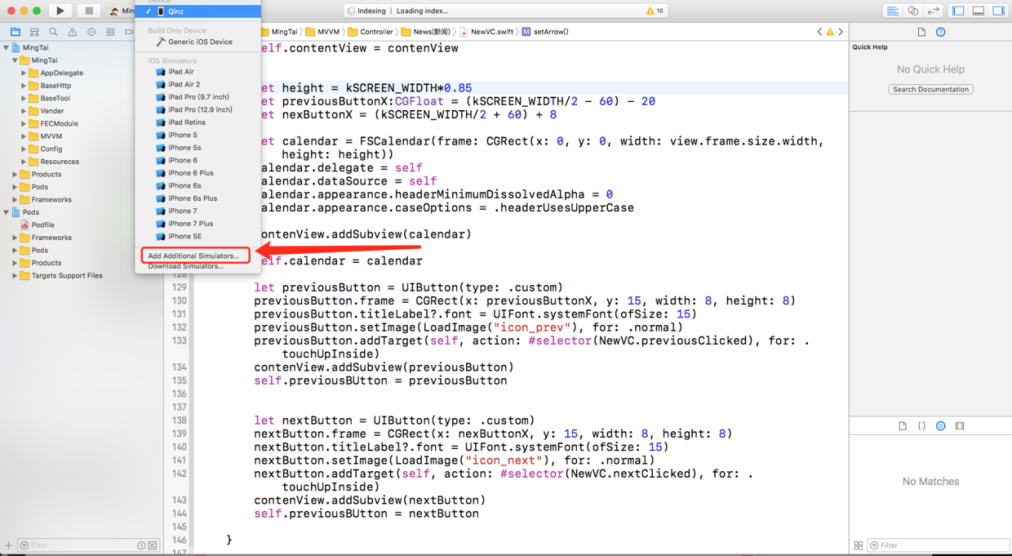Open the Code Snippet library
The image size is (1012, 556).
click(x=922, y=426)
